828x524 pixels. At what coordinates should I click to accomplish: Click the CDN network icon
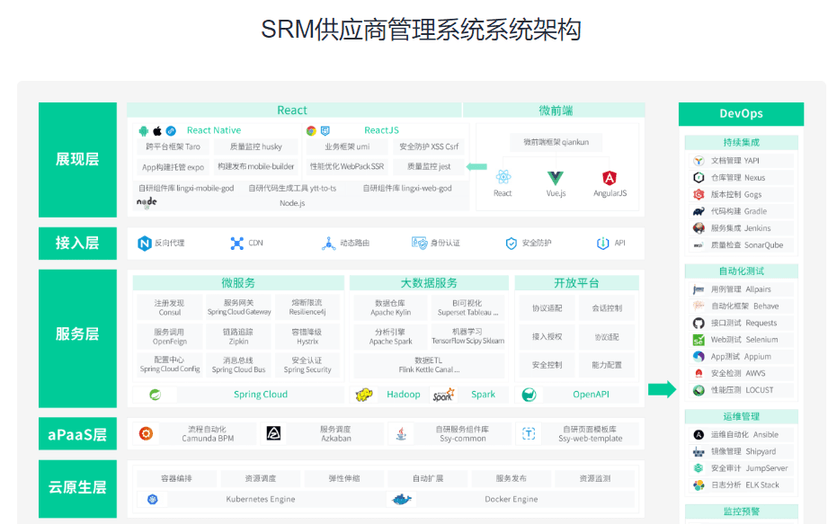point(237,243)
